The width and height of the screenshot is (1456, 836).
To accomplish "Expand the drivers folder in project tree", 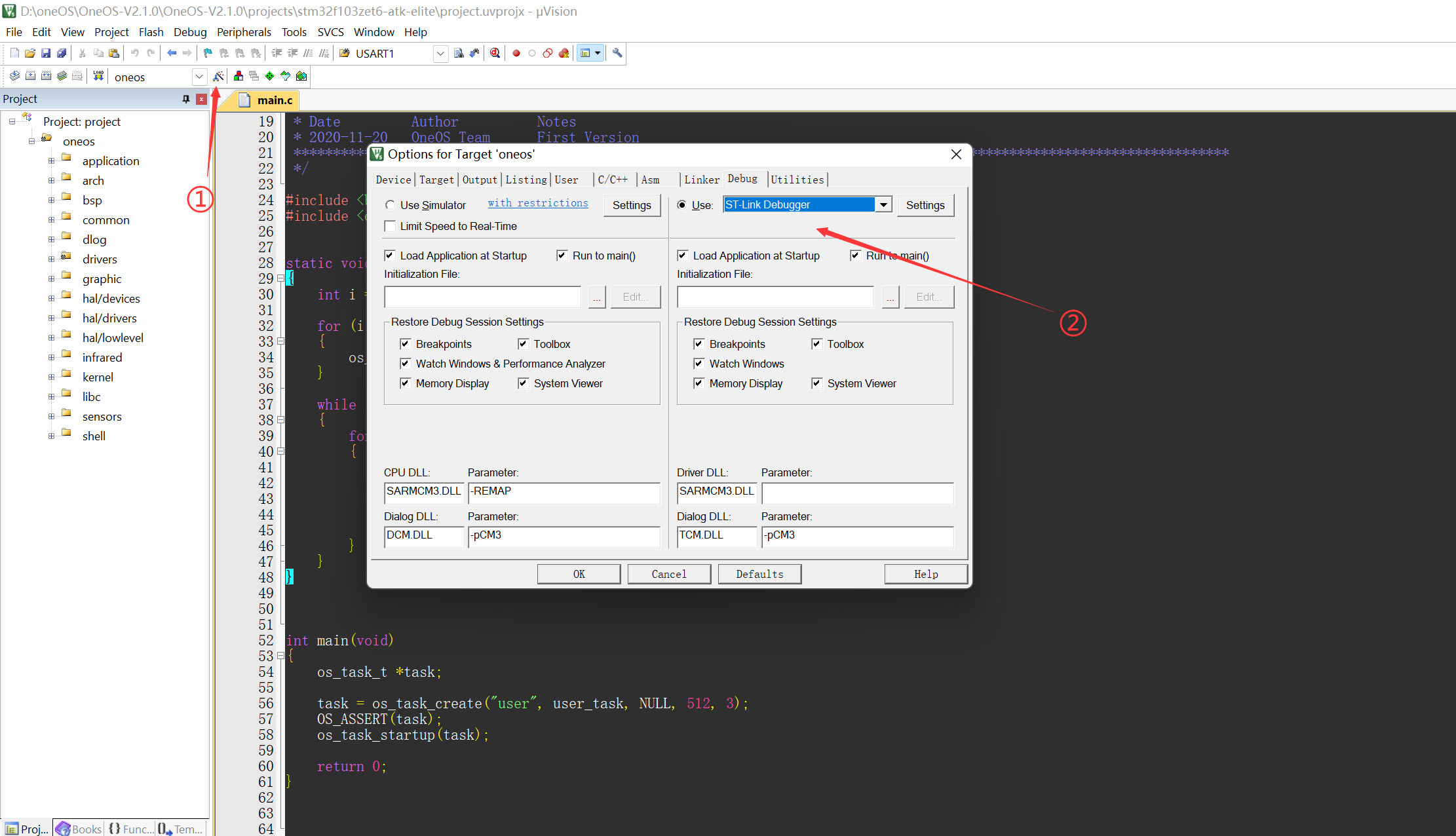I will [x=51, y=259].
